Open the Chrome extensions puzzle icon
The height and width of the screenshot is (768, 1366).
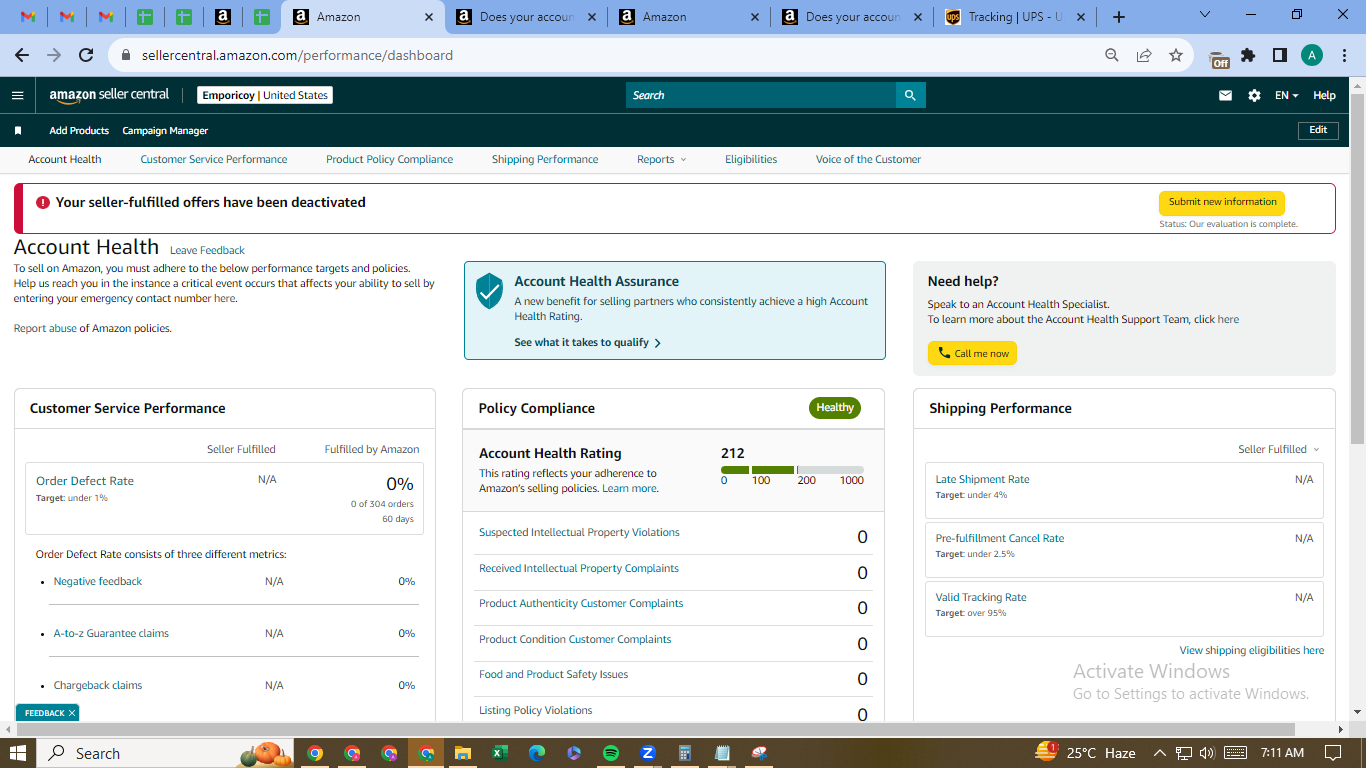coord(1248,56)
